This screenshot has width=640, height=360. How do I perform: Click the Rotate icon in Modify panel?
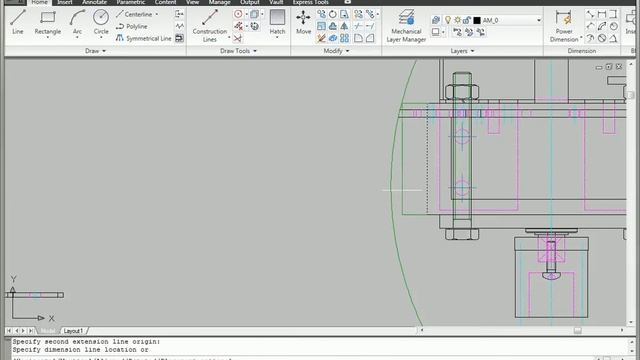pos(333,14)
